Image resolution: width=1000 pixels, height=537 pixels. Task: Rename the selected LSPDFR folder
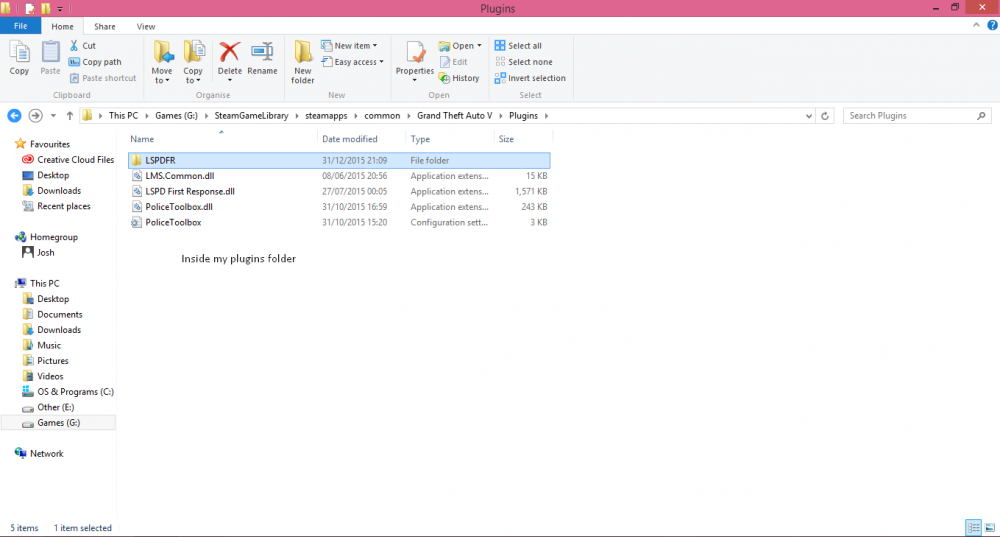pos(262,59)
